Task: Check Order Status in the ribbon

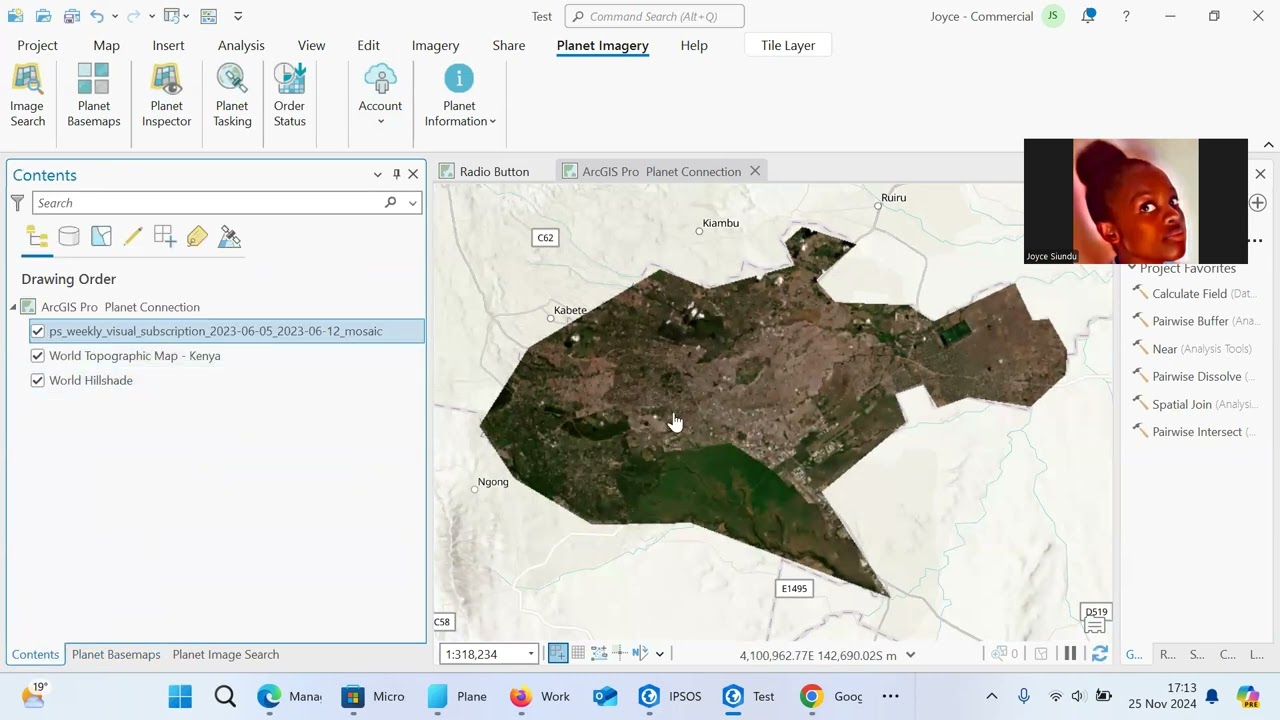Action: pos(289,96)
